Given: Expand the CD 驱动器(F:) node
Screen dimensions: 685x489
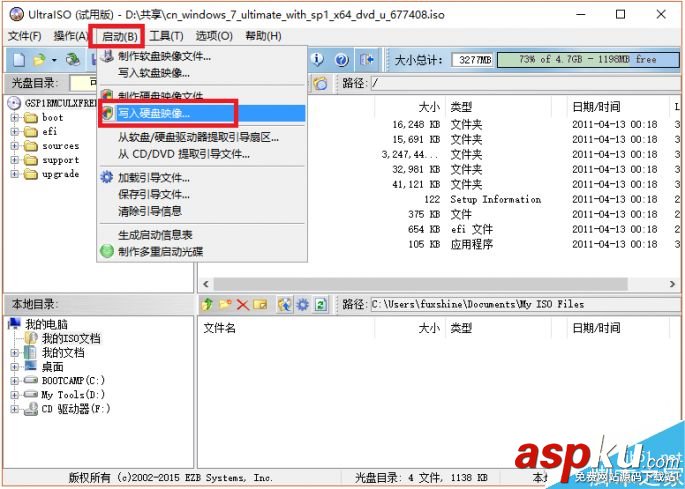Looking at the screenshot, I should [14, 409].
